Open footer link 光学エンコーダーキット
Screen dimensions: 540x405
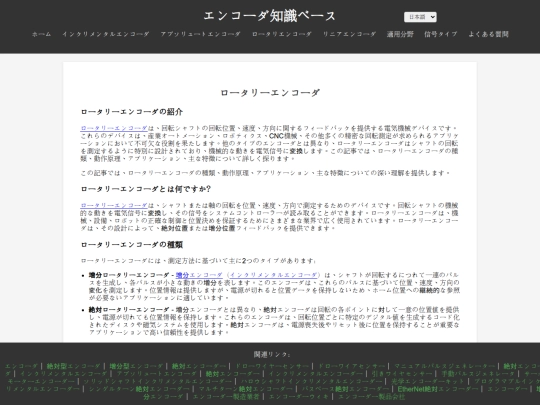tap(428, 381)
